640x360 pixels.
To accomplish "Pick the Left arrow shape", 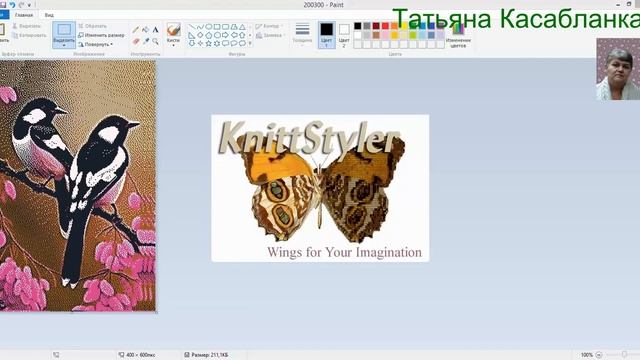I will [x=234, y=35].
